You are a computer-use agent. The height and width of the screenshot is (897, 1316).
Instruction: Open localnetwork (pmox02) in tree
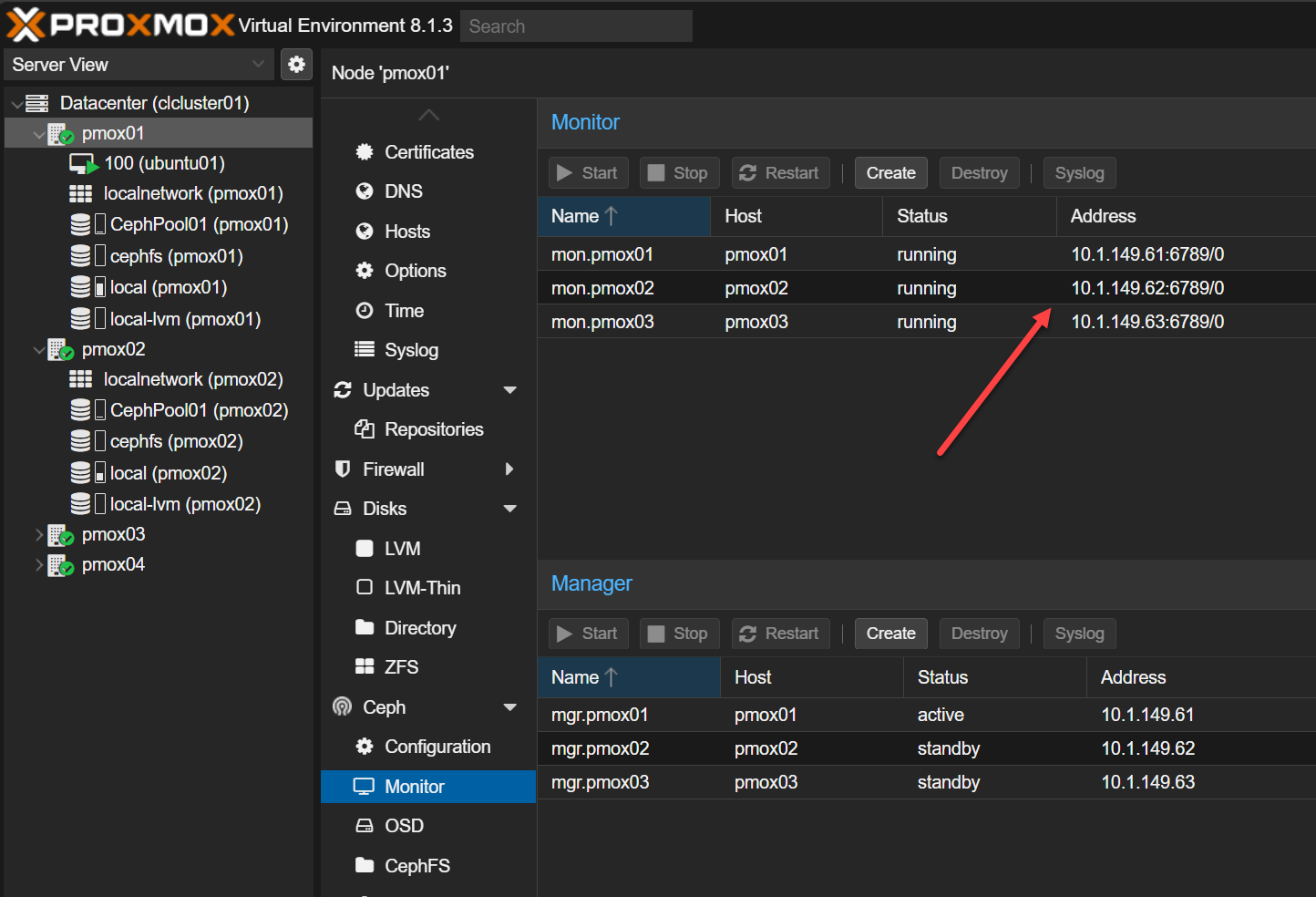pyautogui.click(x=192, y=379)
